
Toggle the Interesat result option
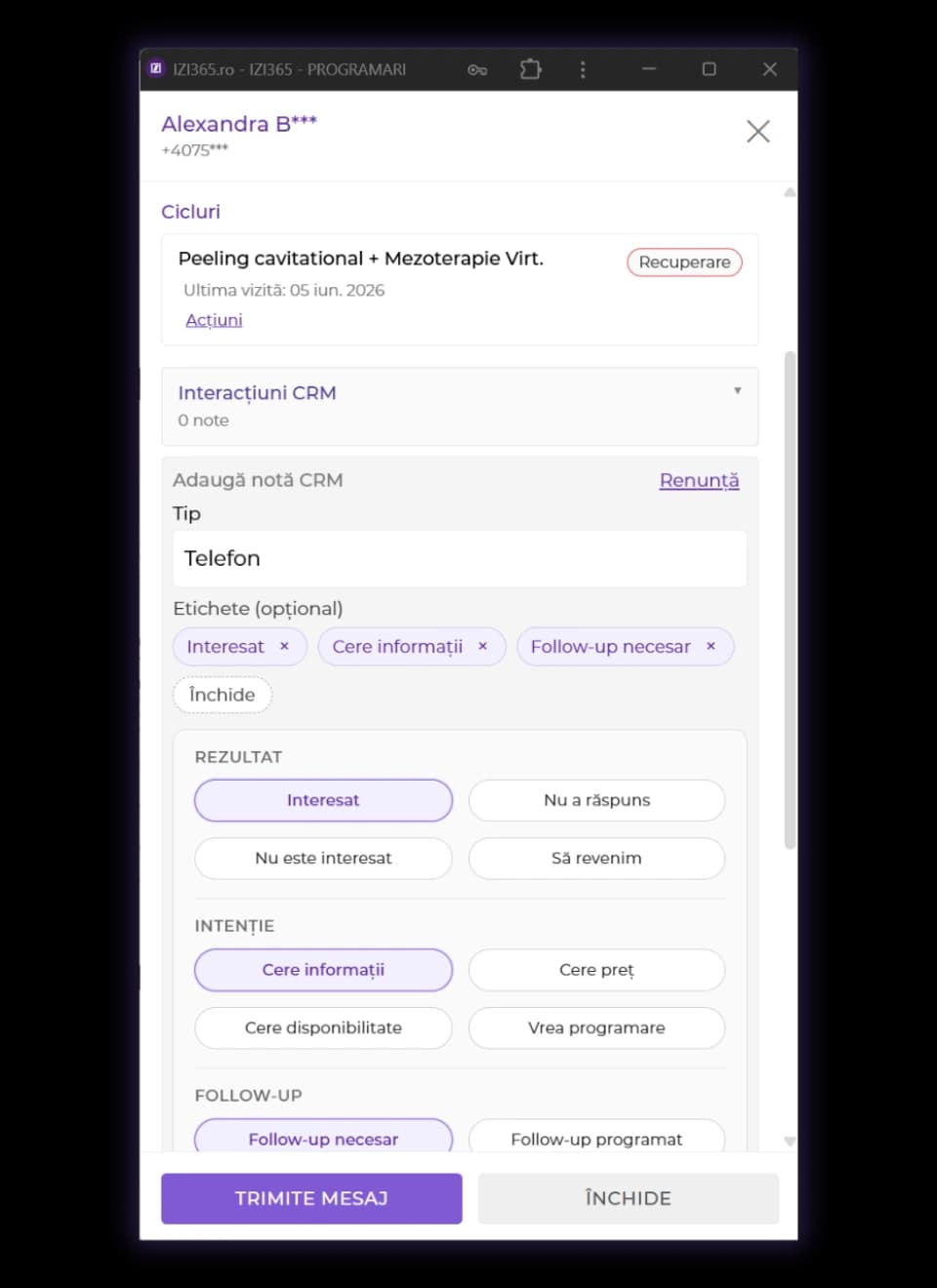pos(323,800)
